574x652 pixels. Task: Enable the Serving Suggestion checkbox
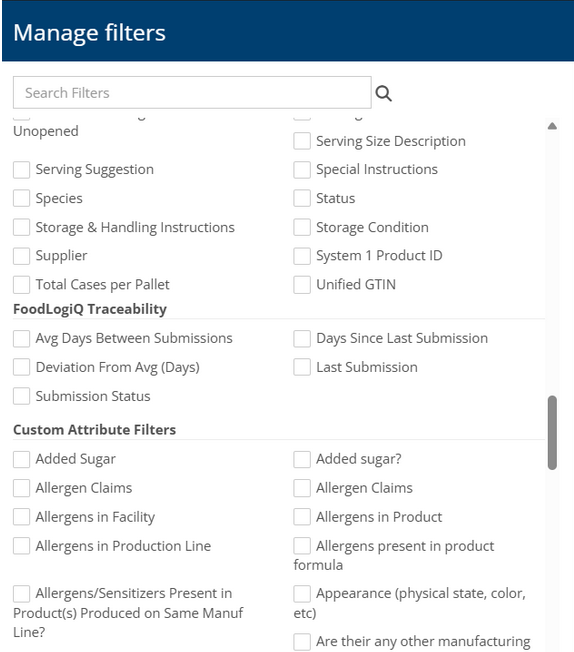(21, 170)
